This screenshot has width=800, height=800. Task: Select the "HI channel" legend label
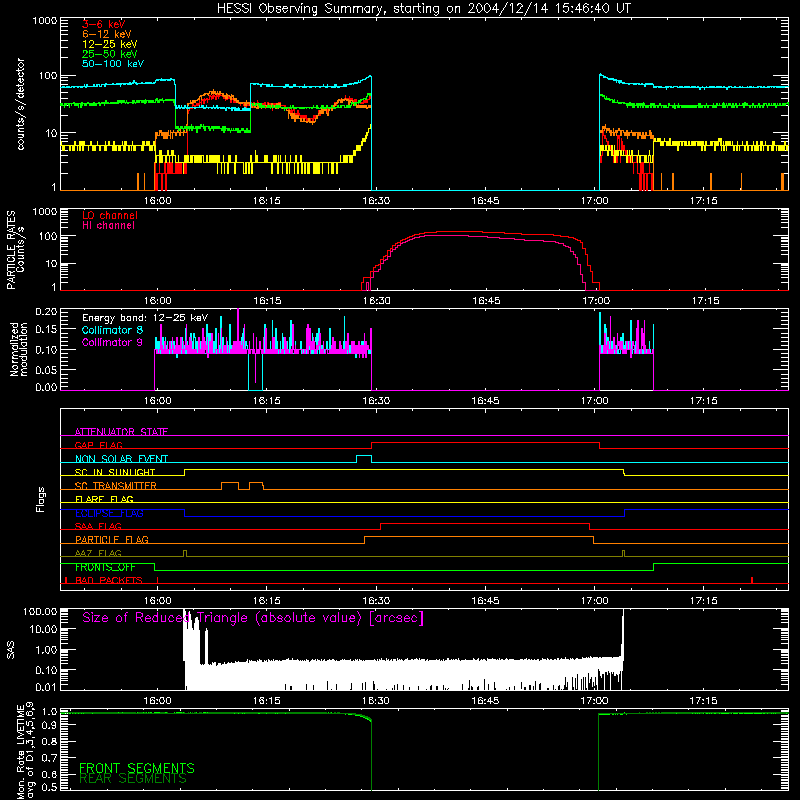tap(108, 226)
